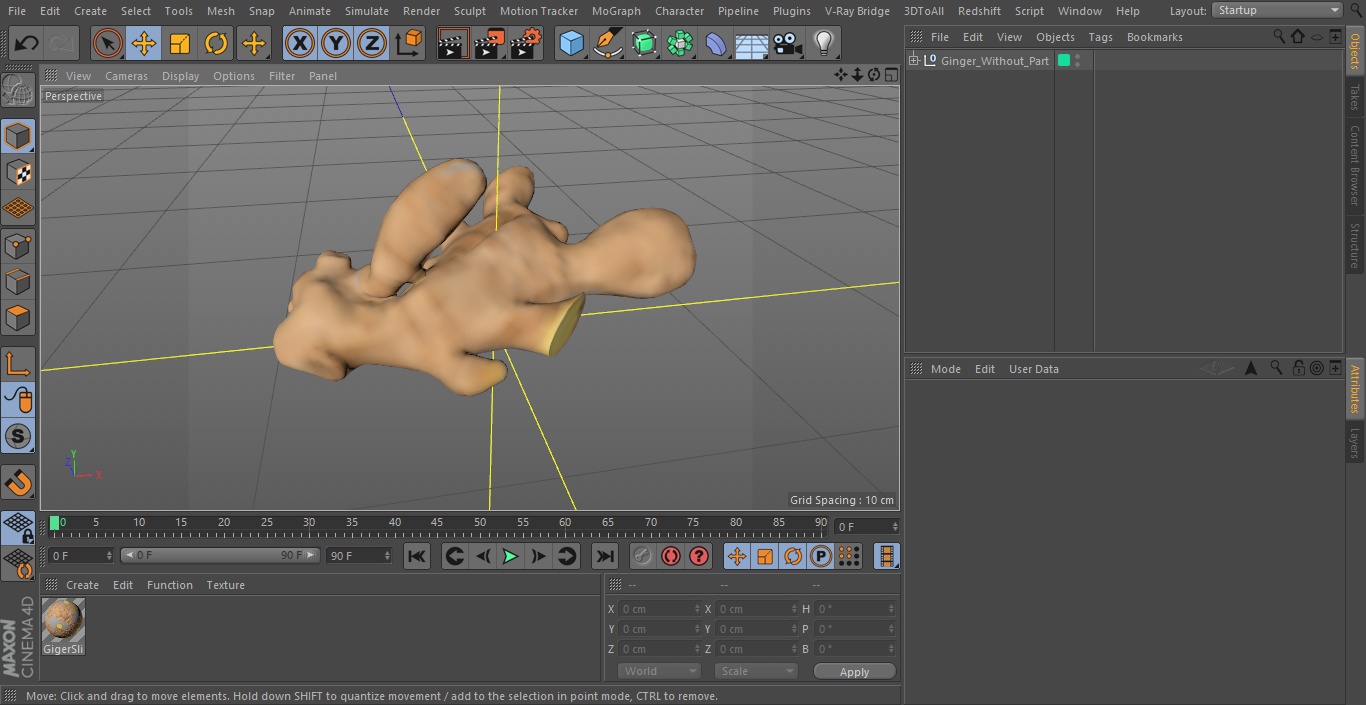Click the X position input field
Viewport: 1366px width, 705px height.
660,609
